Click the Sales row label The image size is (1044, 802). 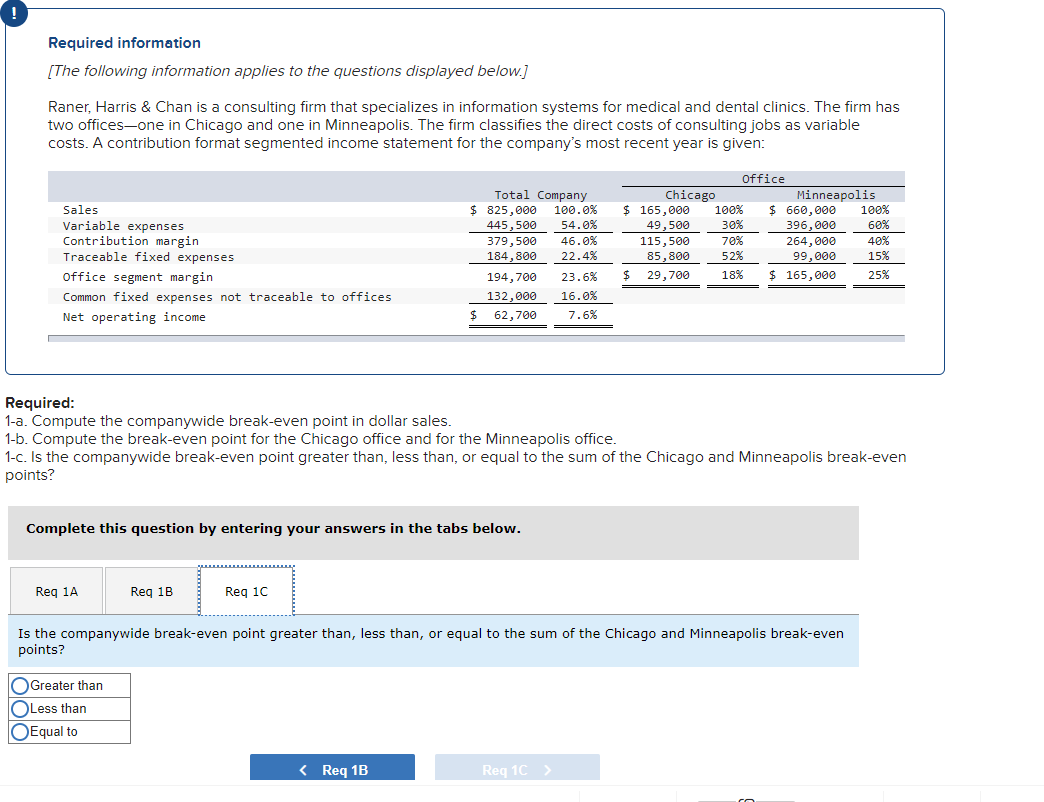pyautogui.click(x=81, y=210)
